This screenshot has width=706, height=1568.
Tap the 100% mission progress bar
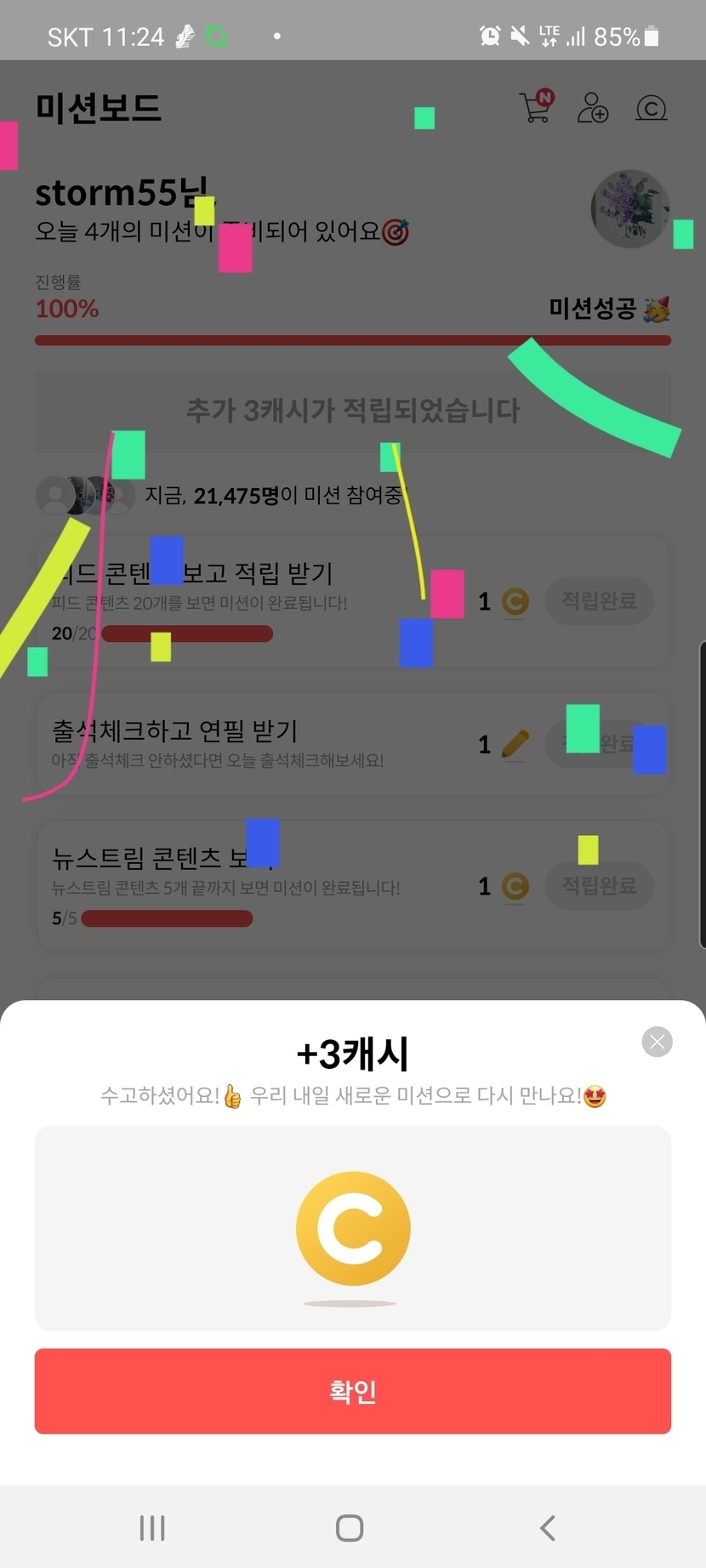[x=353, y=340]
